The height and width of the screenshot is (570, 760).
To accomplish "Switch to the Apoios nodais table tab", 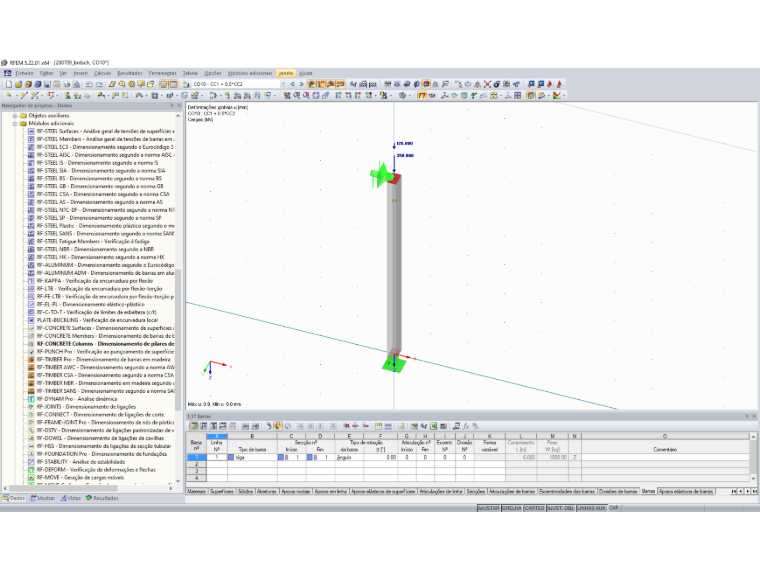I will pos(296,491).
